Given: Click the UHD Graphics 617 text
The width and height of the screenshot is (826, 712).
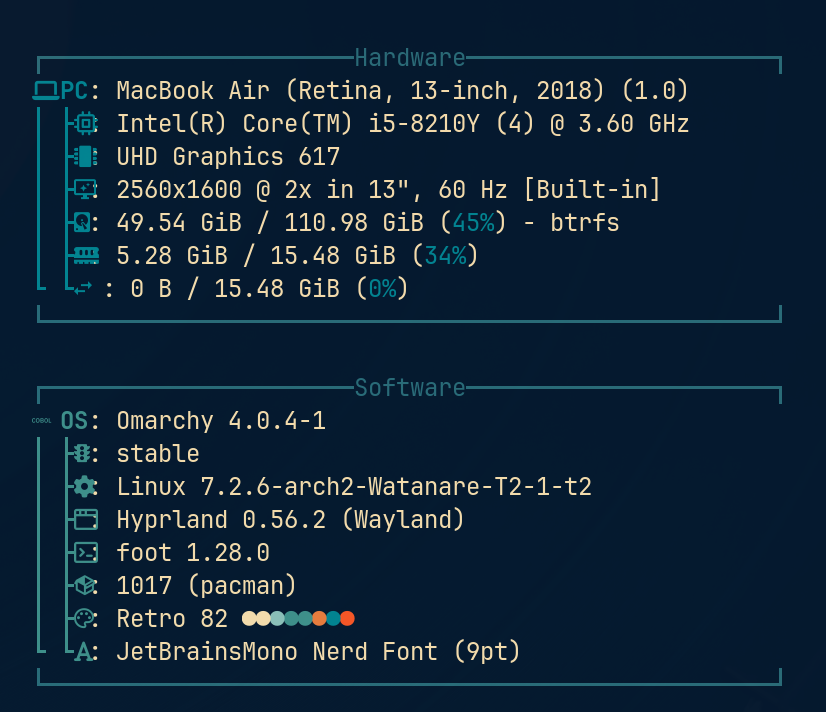Looking at the screenshot, I should [228, 157].
